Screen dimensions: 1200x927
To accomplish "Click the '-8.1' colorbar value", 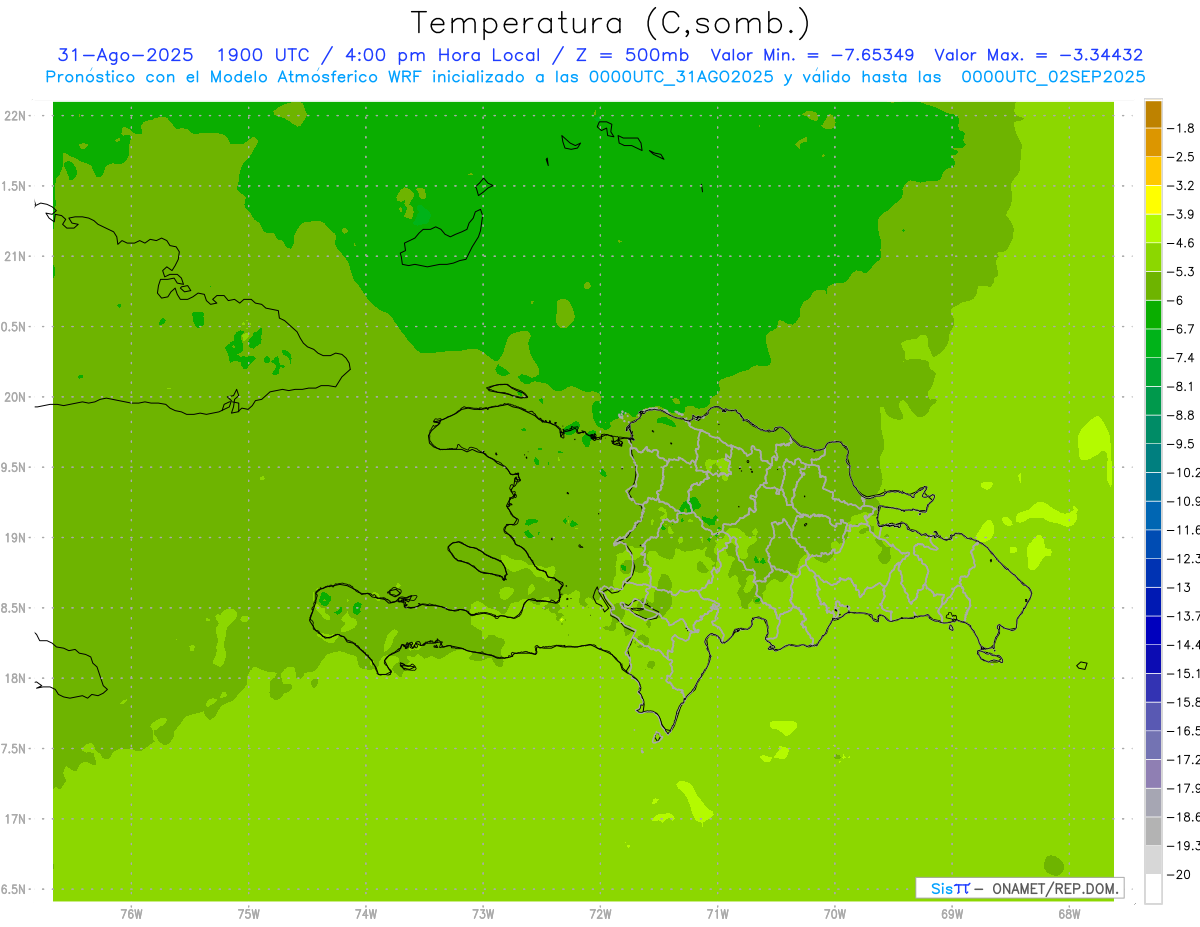I will point(1182,387).
